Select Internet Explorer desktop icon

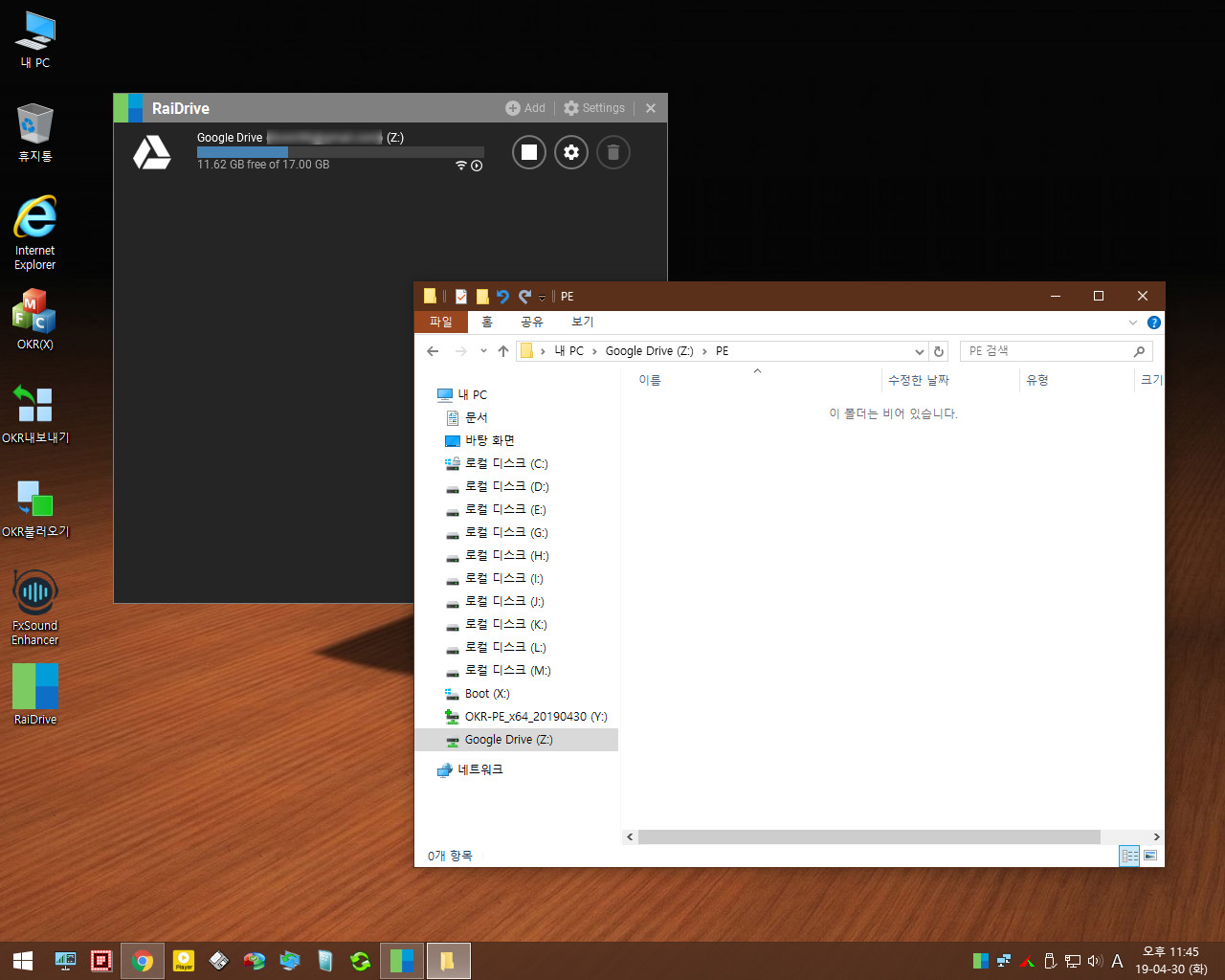(x=35, y=234)
